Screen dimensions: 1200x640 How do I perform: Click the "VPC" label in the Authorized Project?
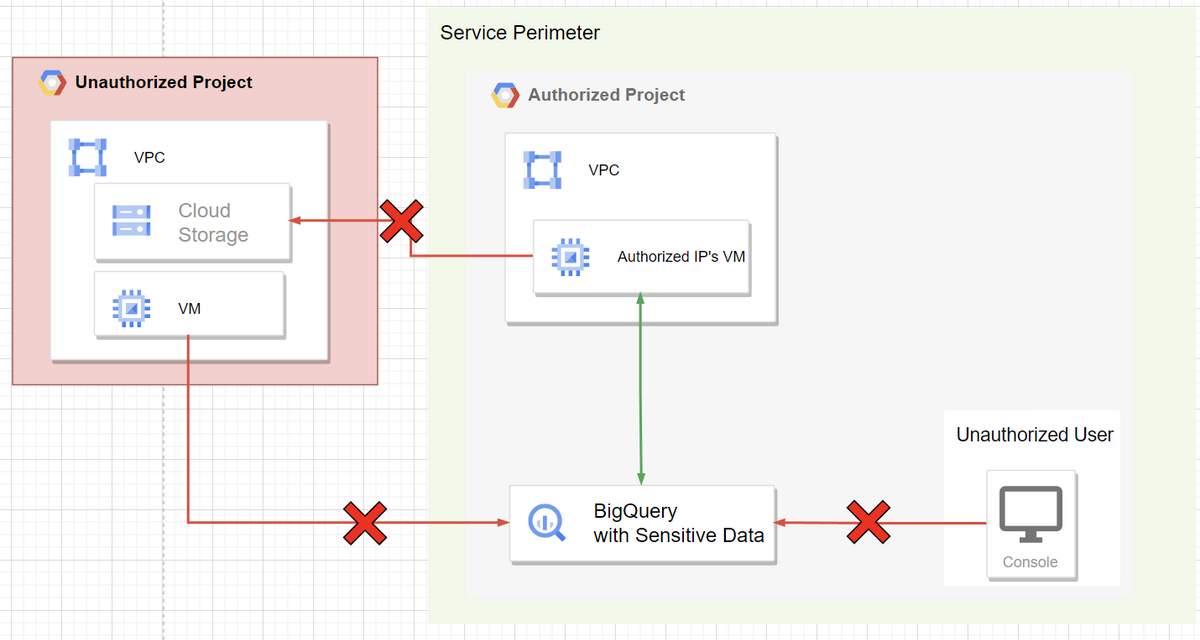(604, 170)
